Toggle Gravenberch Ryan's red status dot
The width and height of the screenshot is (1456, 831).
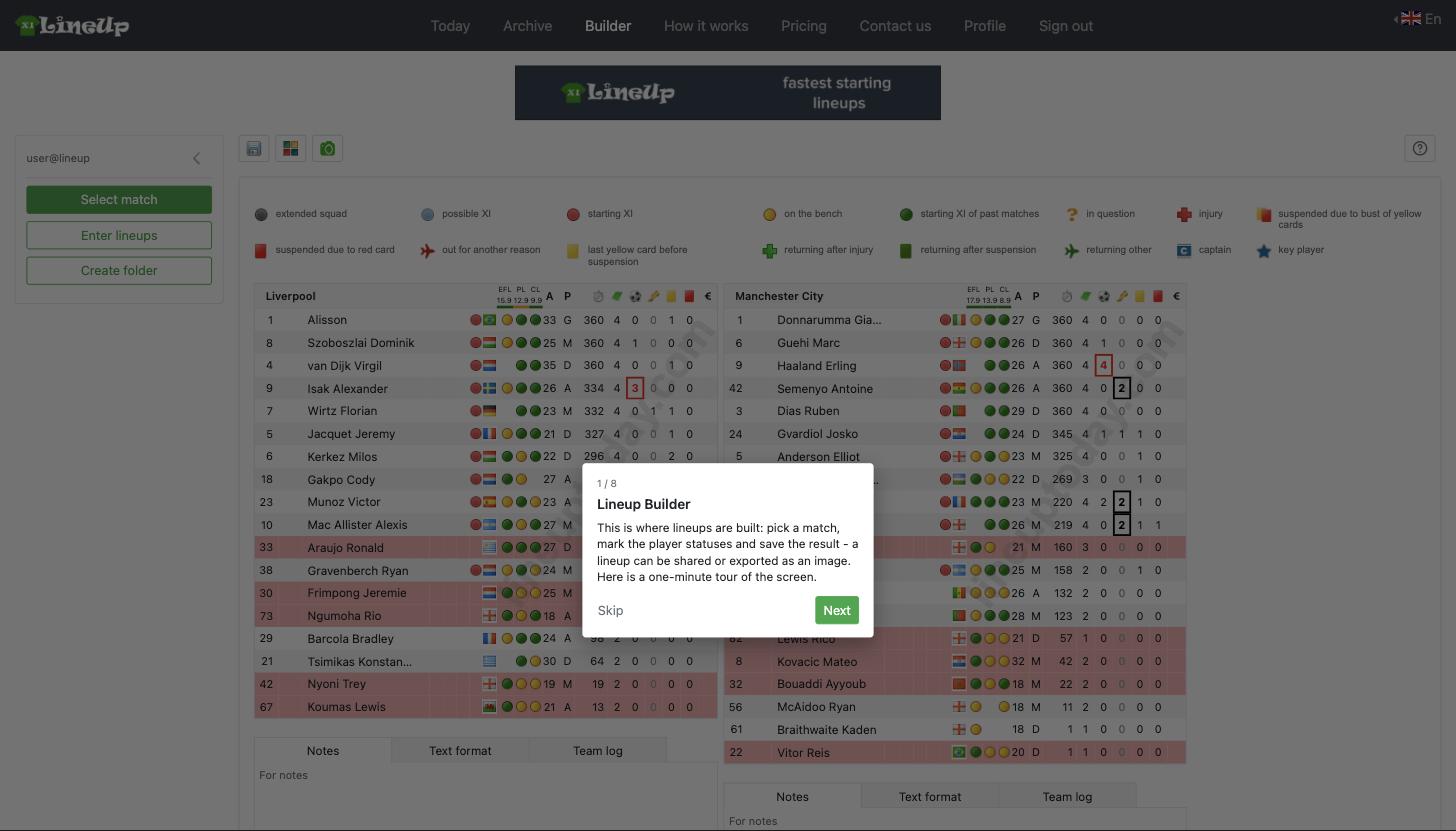(x=476, y=571)
